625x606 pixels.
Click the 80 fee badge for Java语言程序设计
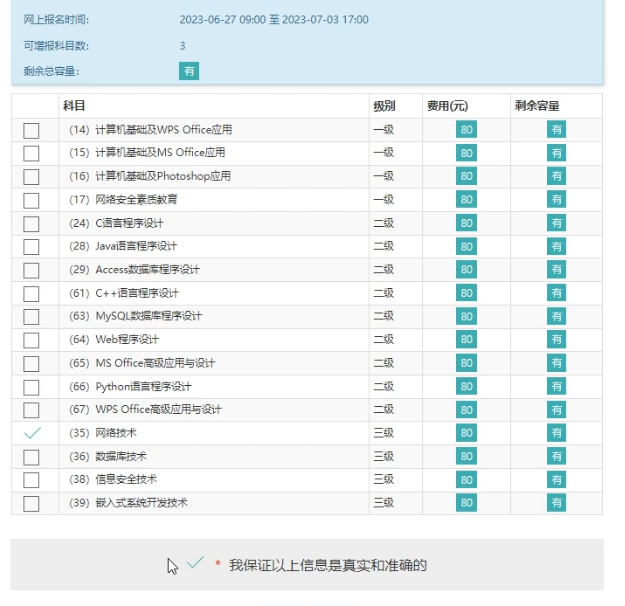[x=466, y=246]
